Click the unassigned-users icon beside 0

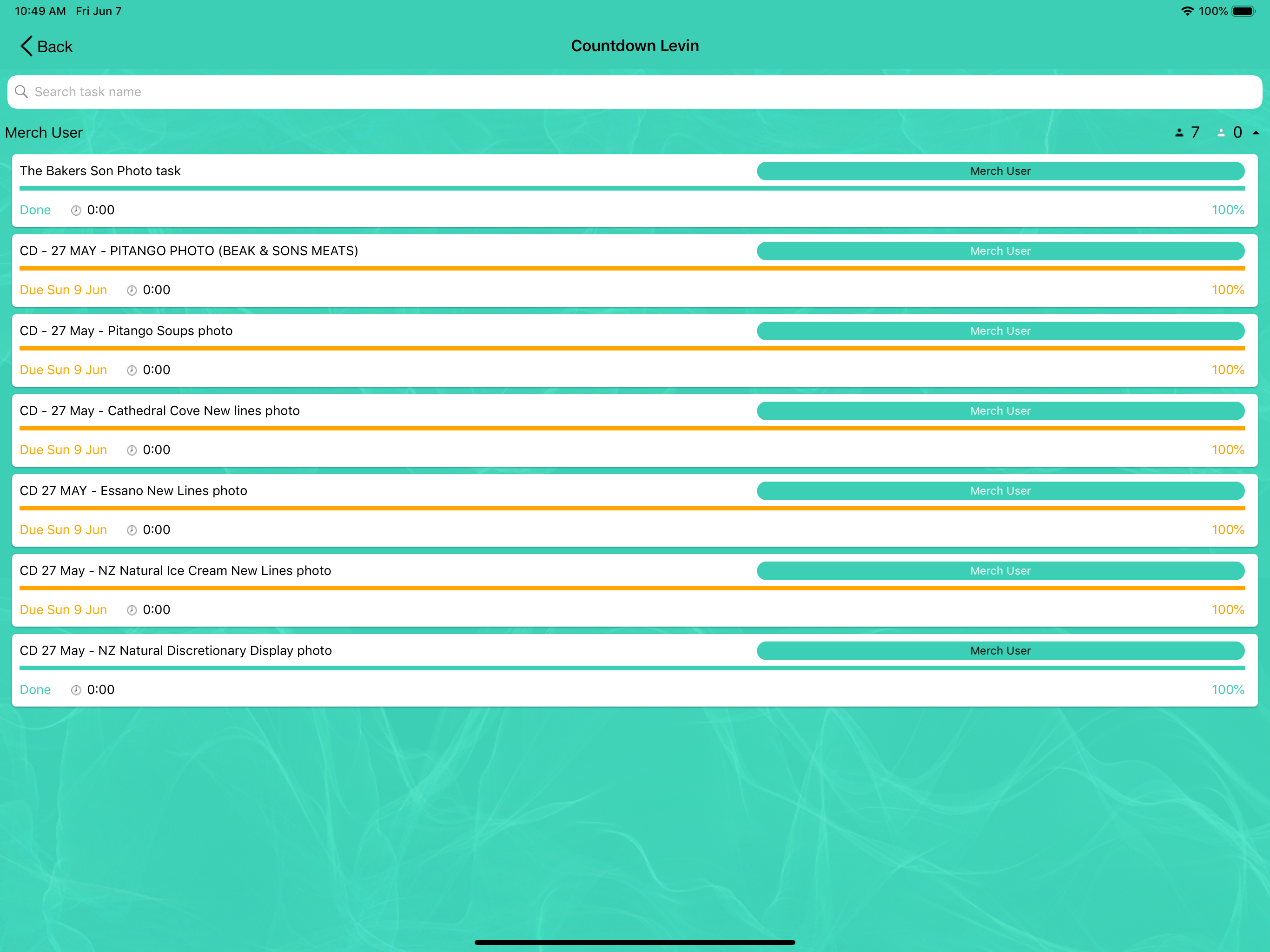pos(1221,132)
